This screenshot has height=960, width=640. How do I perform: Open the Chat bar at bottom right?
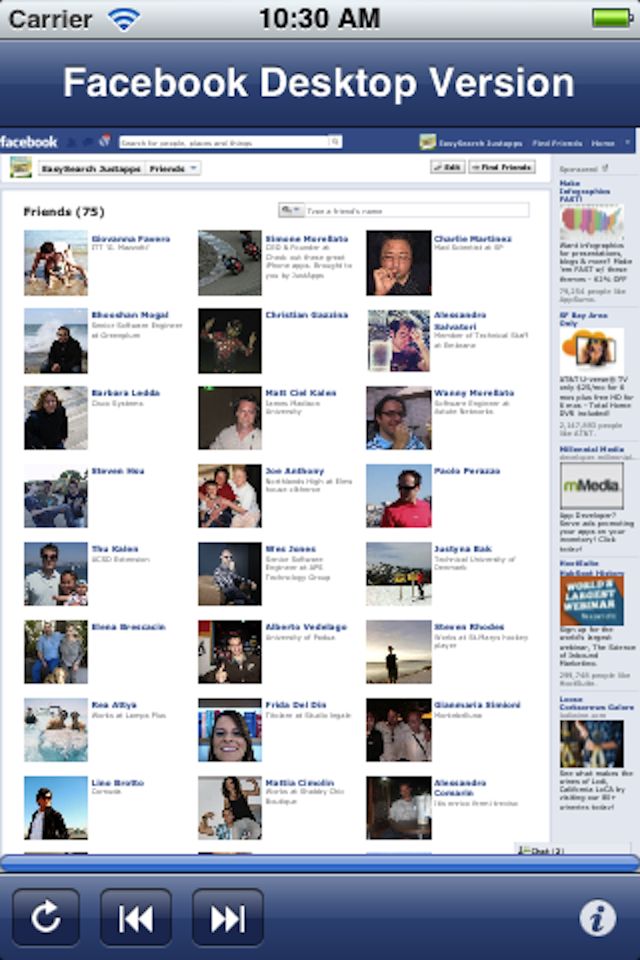pos(573,850)
